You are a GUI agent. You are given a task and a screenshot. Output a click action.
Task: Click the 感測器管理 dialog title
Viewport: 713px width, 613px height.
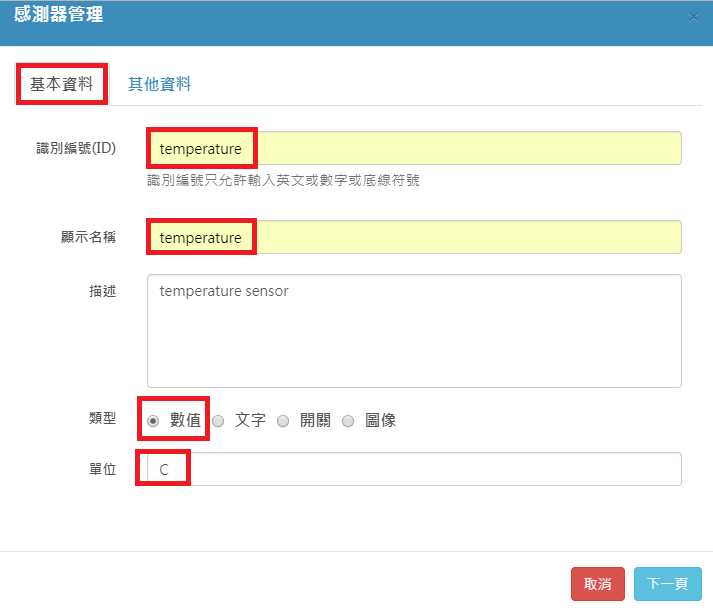tap(58, 15)
